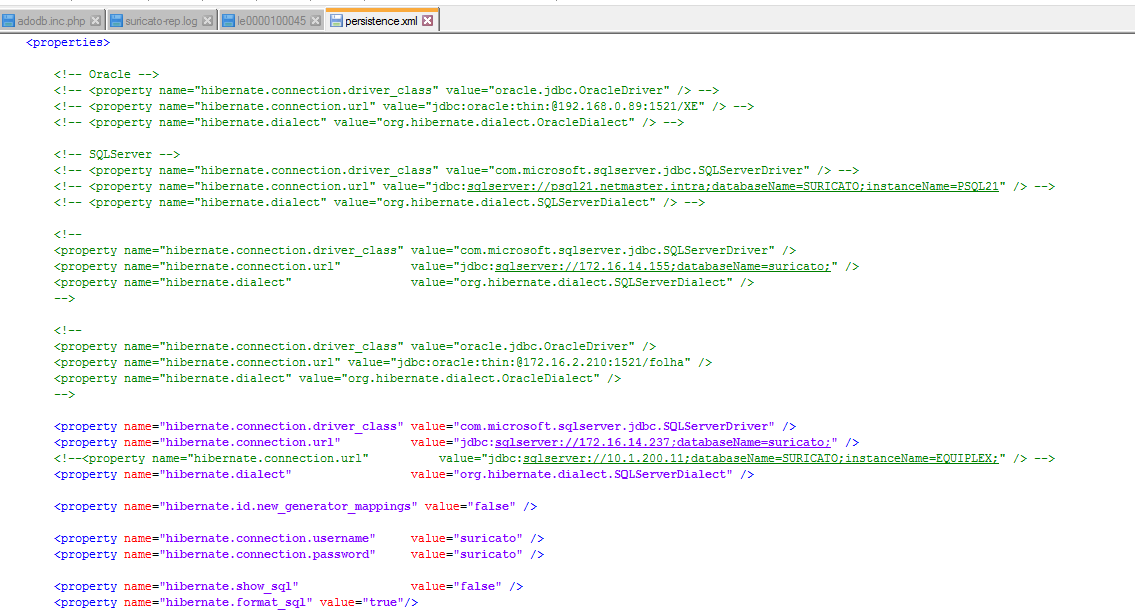Click the <properties> opening tag

(68, 43)
